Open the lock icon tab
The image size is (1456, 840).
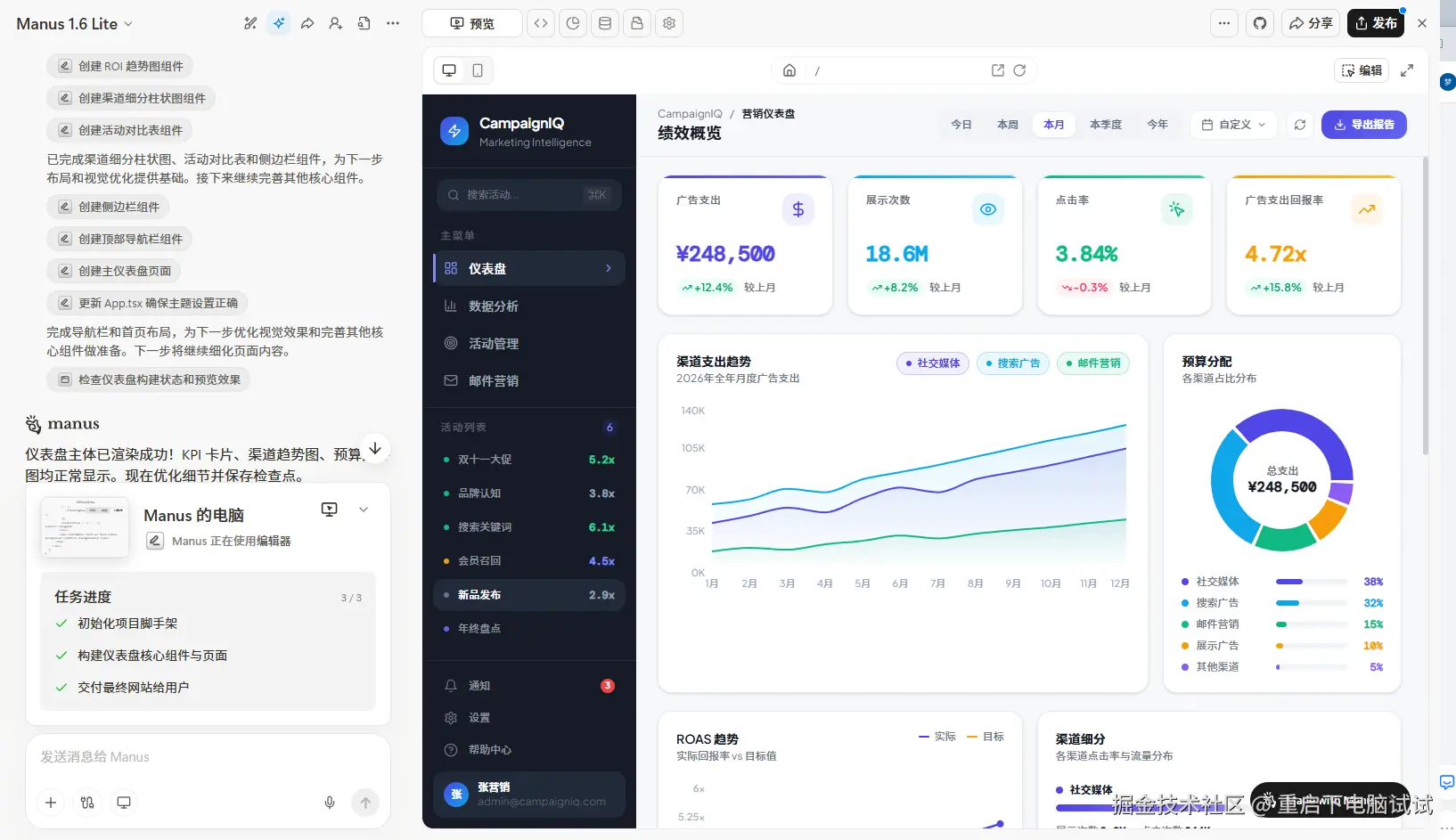tap(637, 23)
